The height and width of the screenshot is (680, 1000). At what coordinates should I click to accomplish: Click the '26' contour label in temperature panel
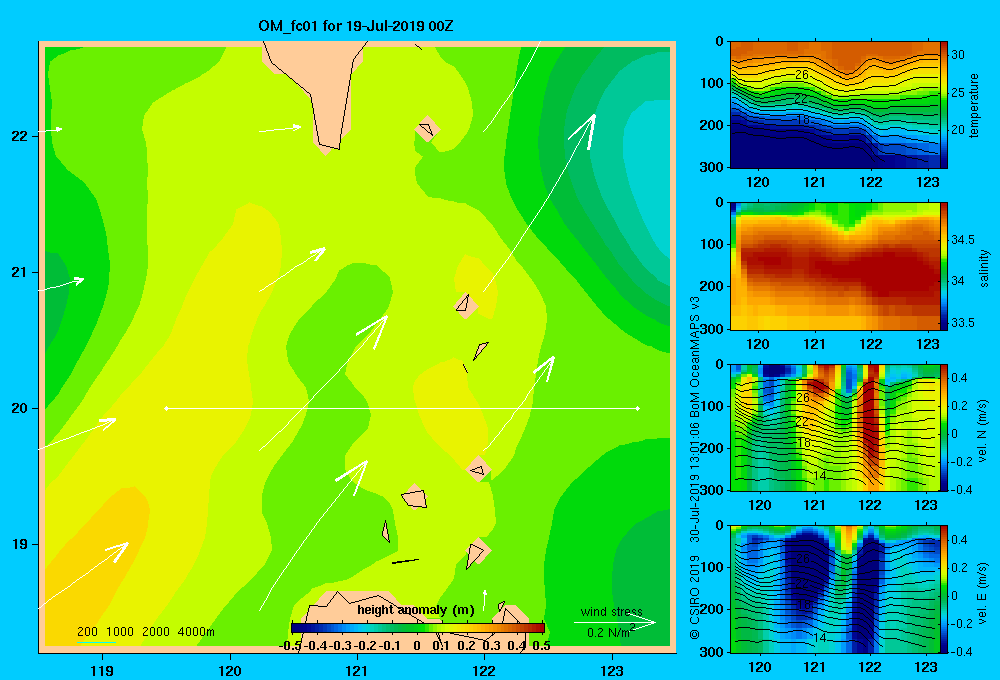tap(802, 75)
